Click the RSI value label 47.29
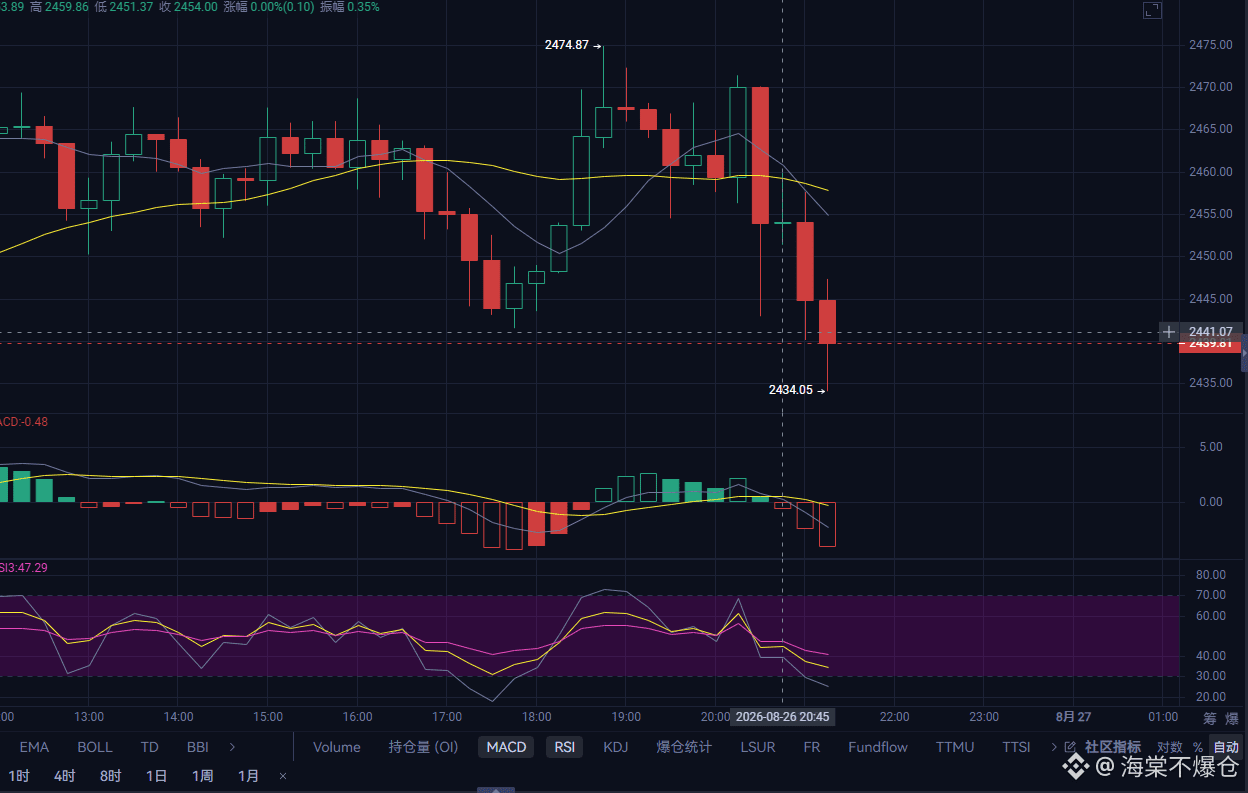Screen dimensions: 1248x793 pyautogui.click(x=24, y=567)
